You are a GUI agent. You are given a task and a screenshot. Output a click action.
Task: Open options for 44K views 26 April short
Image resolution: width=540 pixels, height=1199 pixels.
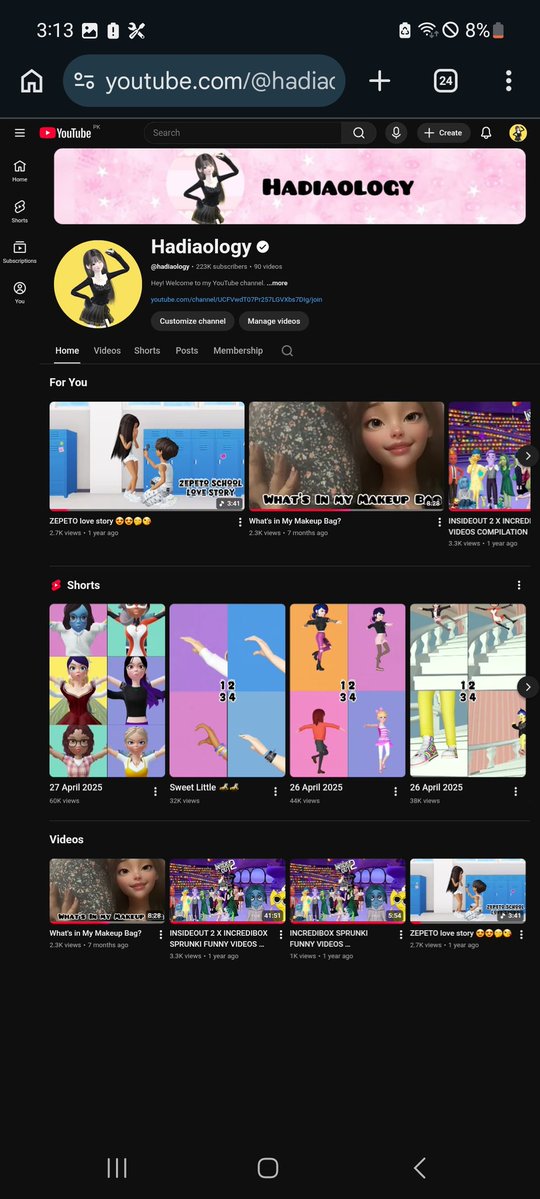[395, 791]
